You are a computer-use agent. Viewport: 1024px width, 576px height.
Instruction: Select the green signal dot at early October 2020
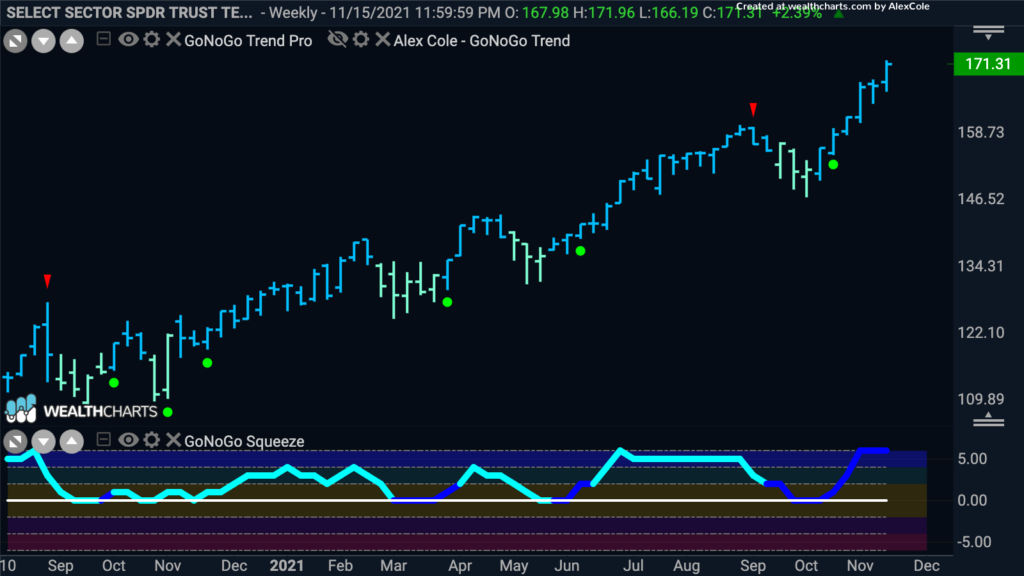(114, 383)
